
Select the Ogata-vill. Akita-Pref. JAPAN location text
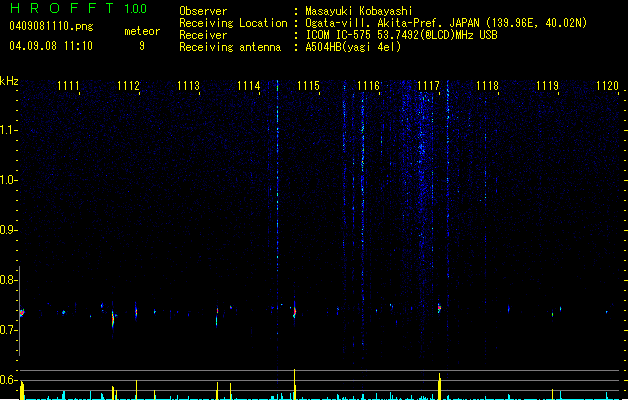446,23
